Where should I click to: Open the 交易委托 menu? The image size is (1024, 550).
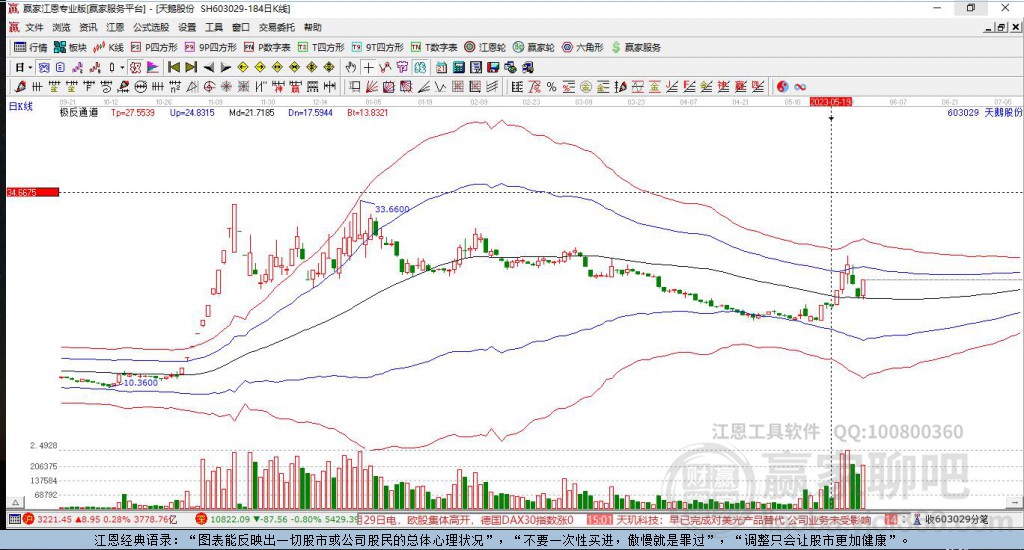tap(276, 27)
